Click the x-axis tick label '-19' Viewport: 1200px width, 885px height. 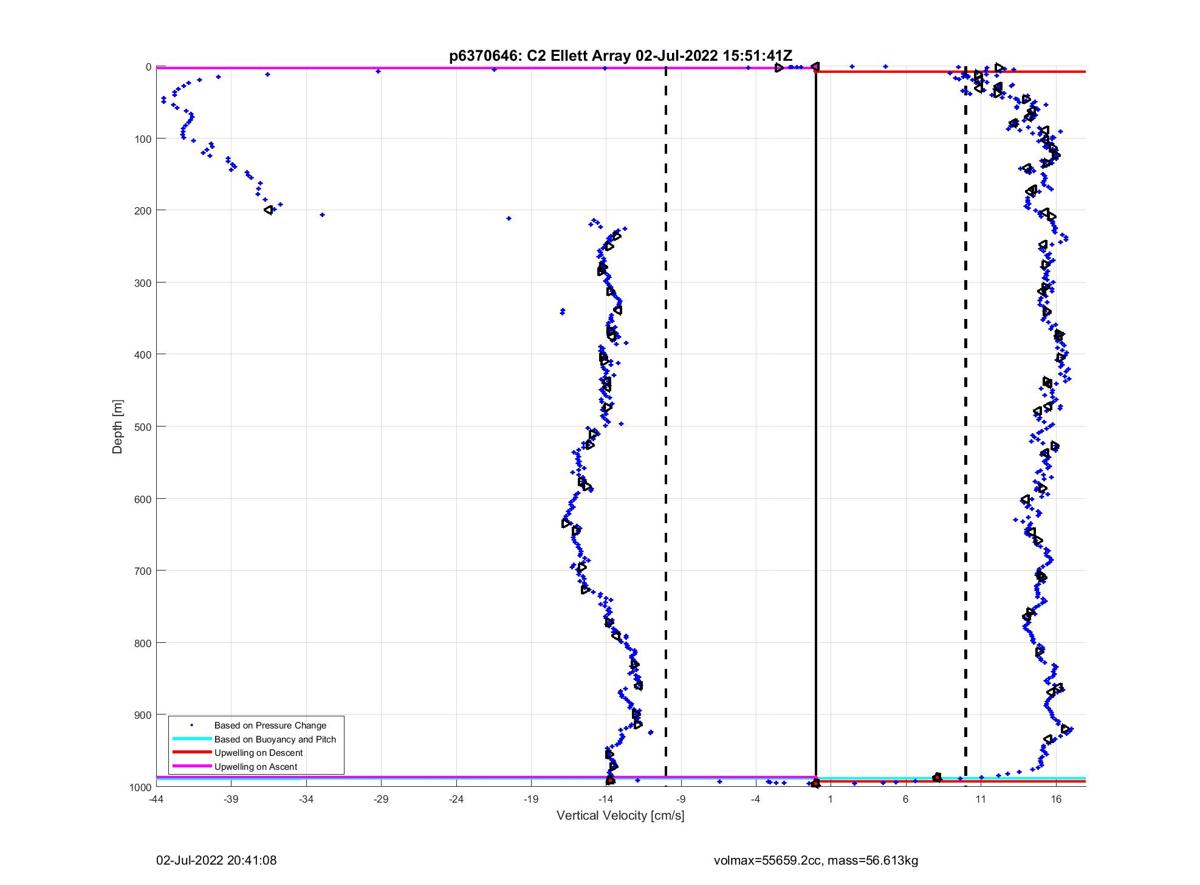pos(531,799)
